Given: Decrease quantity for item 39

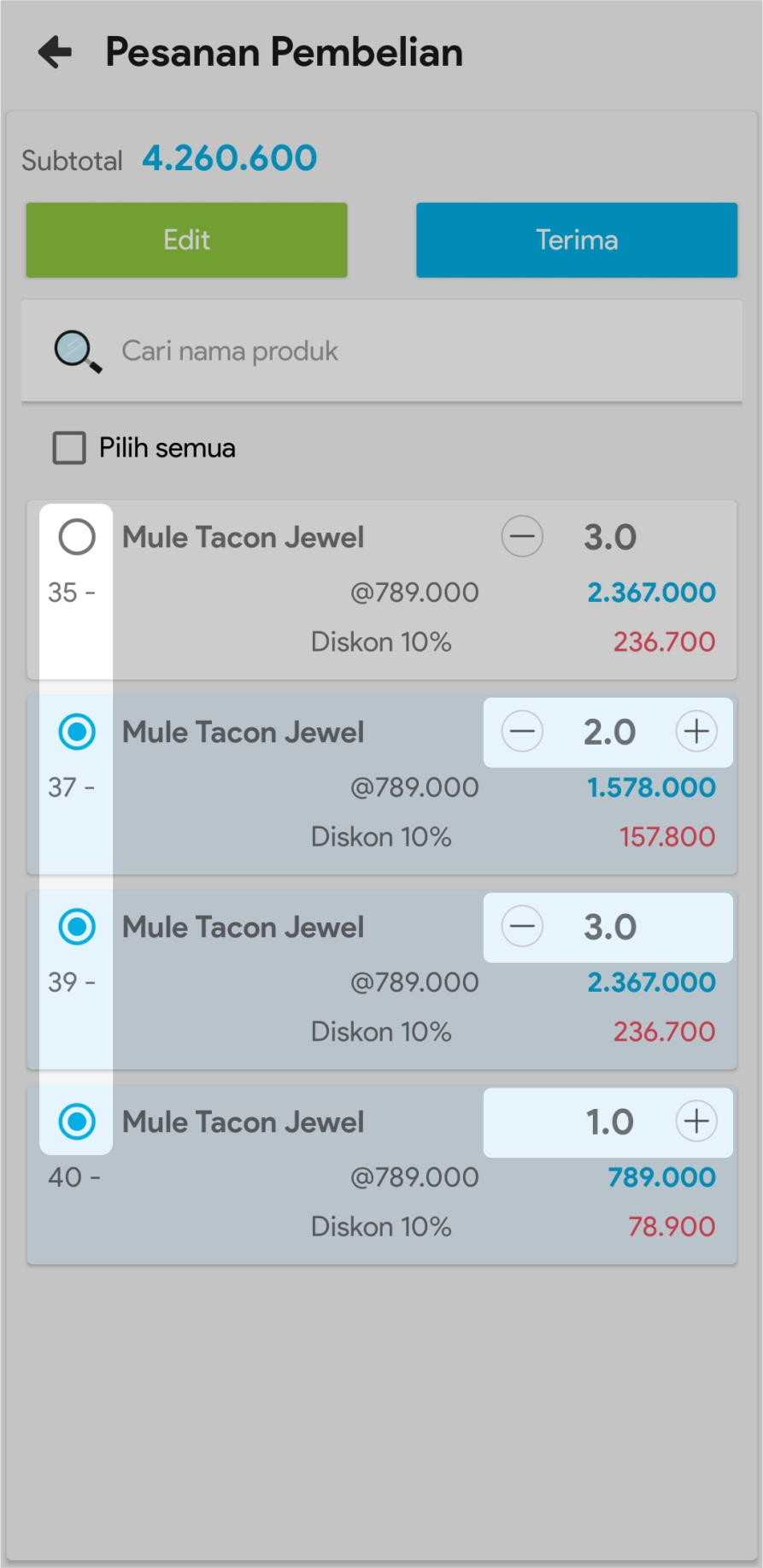Looking at the screenshot, I should pyautogui.click(x=522, y=927).
